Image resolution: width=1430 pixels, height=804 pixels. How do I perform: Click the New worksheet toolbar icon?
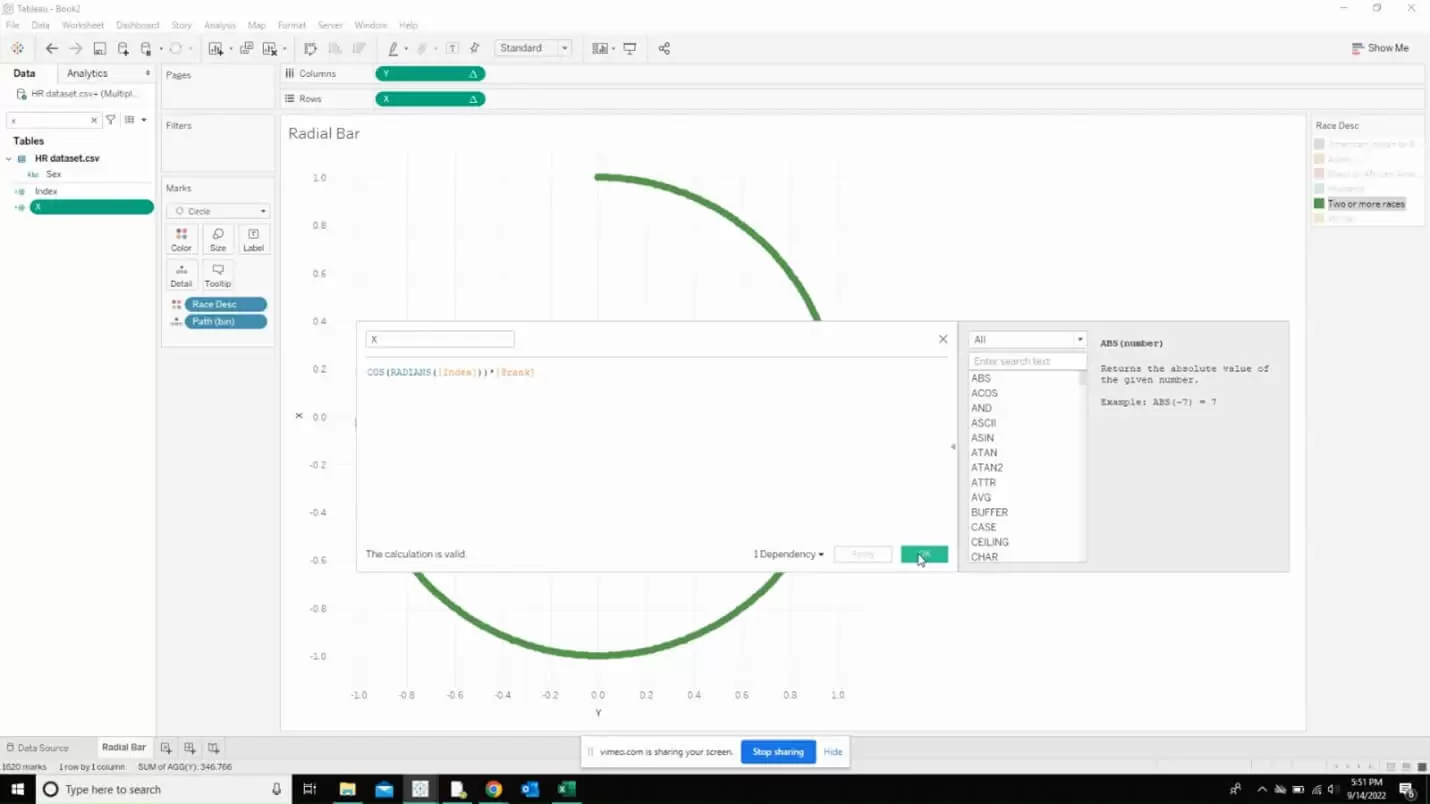pos(215,48)
